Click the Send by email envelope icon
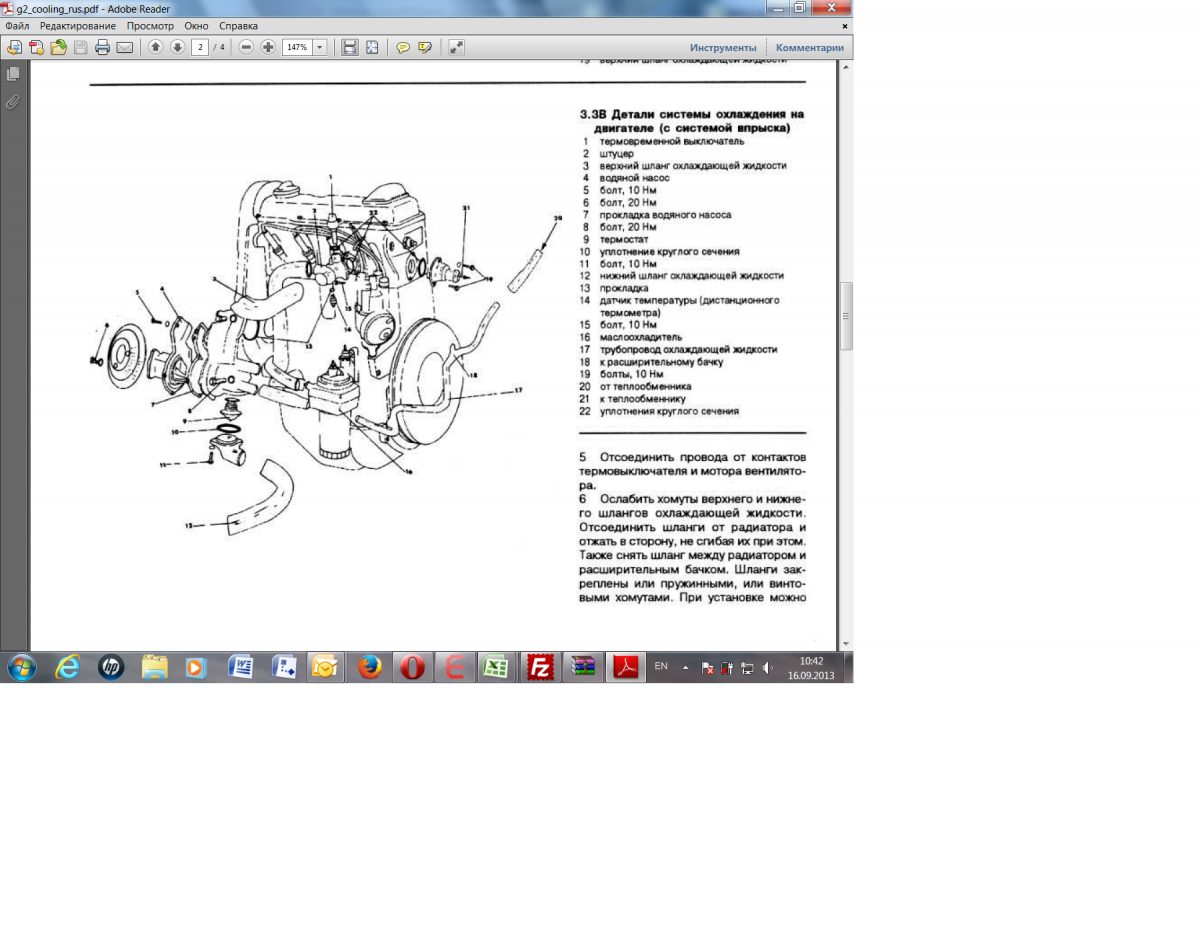 pyautogui.click(x=124, y=47)
